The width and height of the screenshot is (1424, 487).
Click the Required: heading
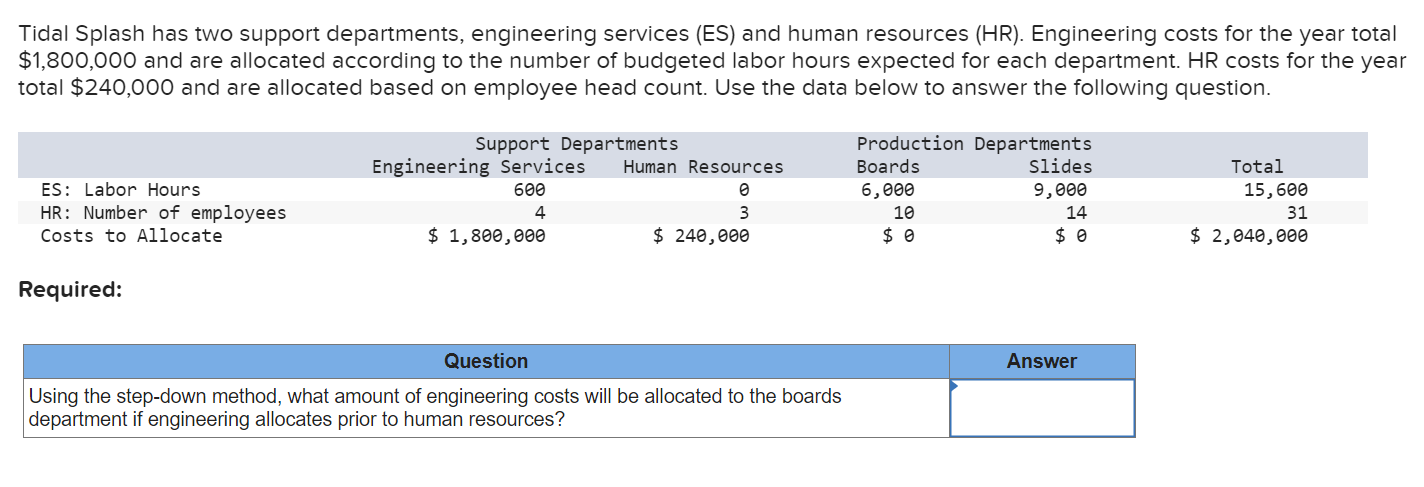point(71,290)
